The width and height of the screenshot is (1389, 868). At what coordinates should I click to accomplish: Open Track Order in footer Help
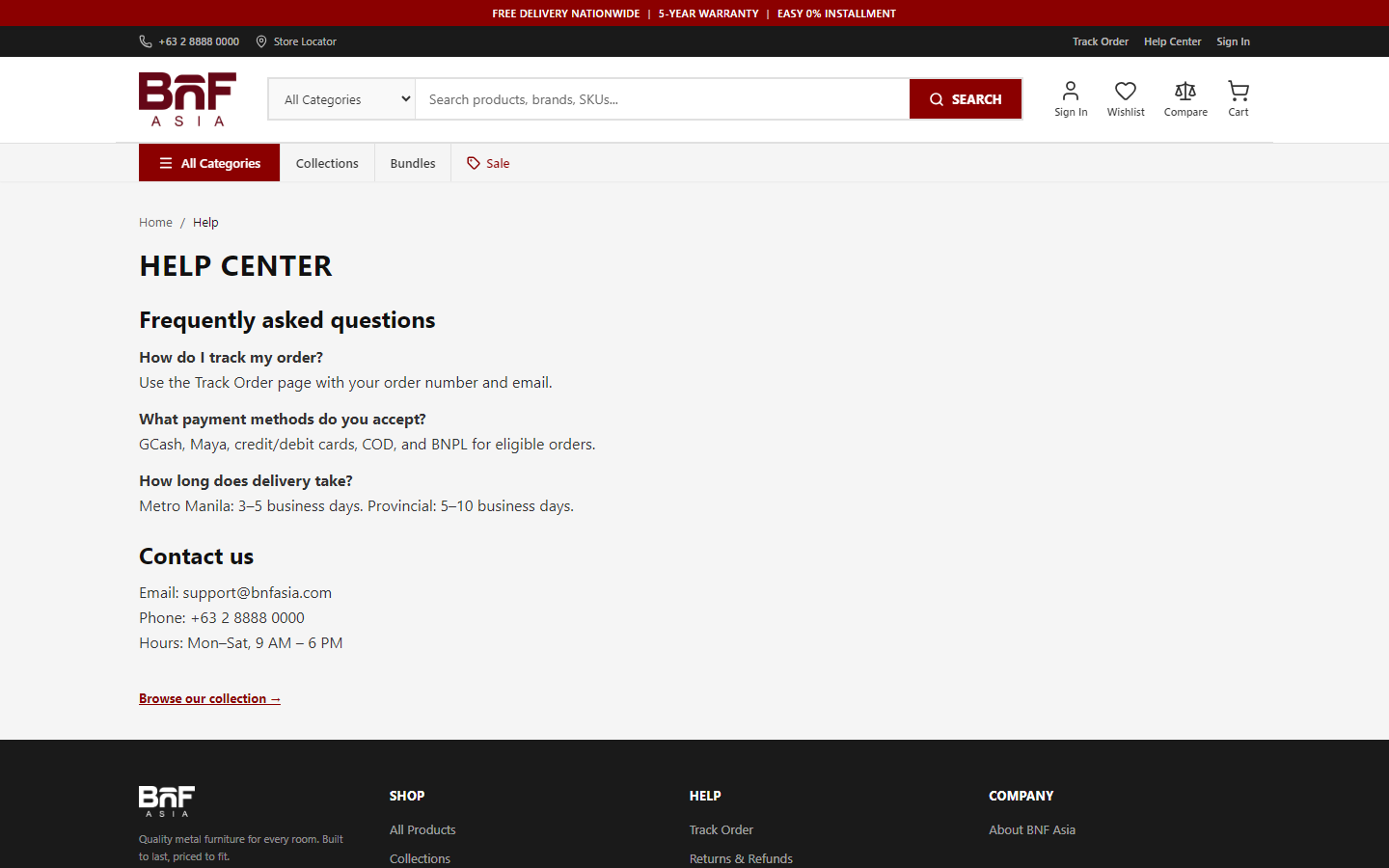(722, 829)
